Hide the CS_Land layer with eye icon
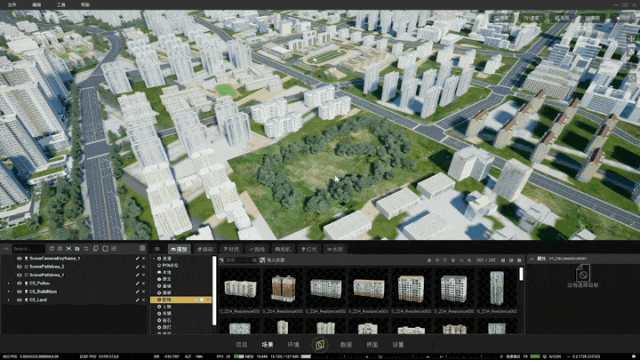This screenshot has height=360, width=640. pos(19,300)
